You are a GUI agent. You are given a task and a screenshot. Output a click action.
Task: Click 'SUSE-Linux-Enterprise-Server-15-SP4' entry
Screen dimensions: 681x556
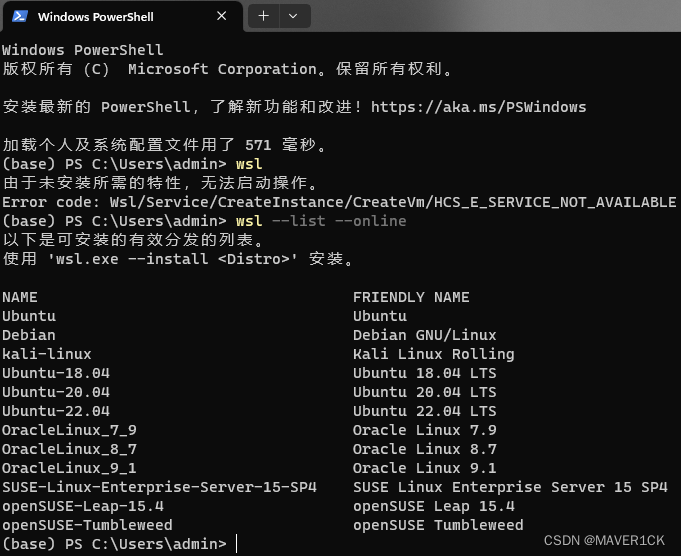tap(159, 487)
